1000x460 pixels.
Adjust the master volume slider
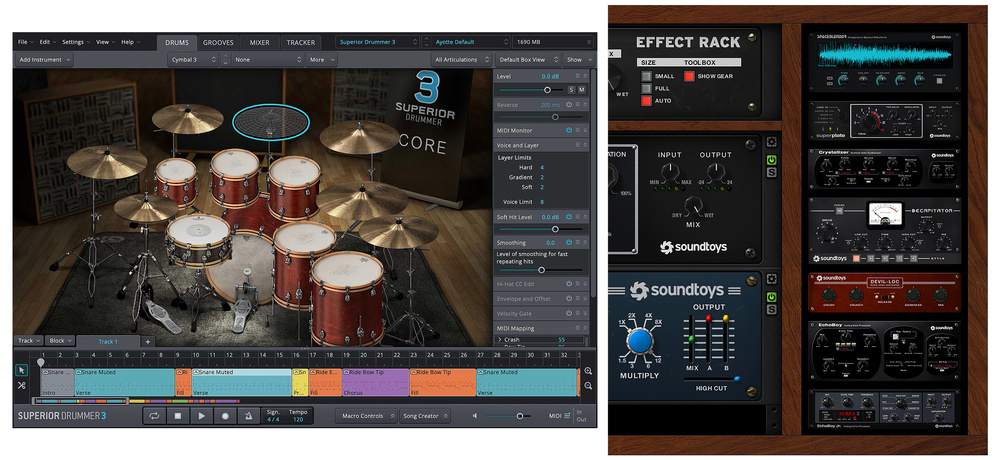pyautogui.click(x=518, y=415)
